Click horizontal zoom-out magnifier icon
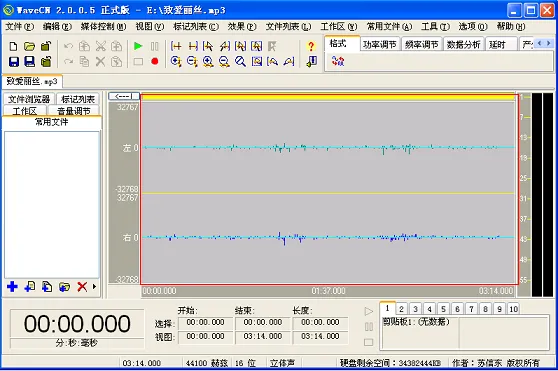 point(224,62)
